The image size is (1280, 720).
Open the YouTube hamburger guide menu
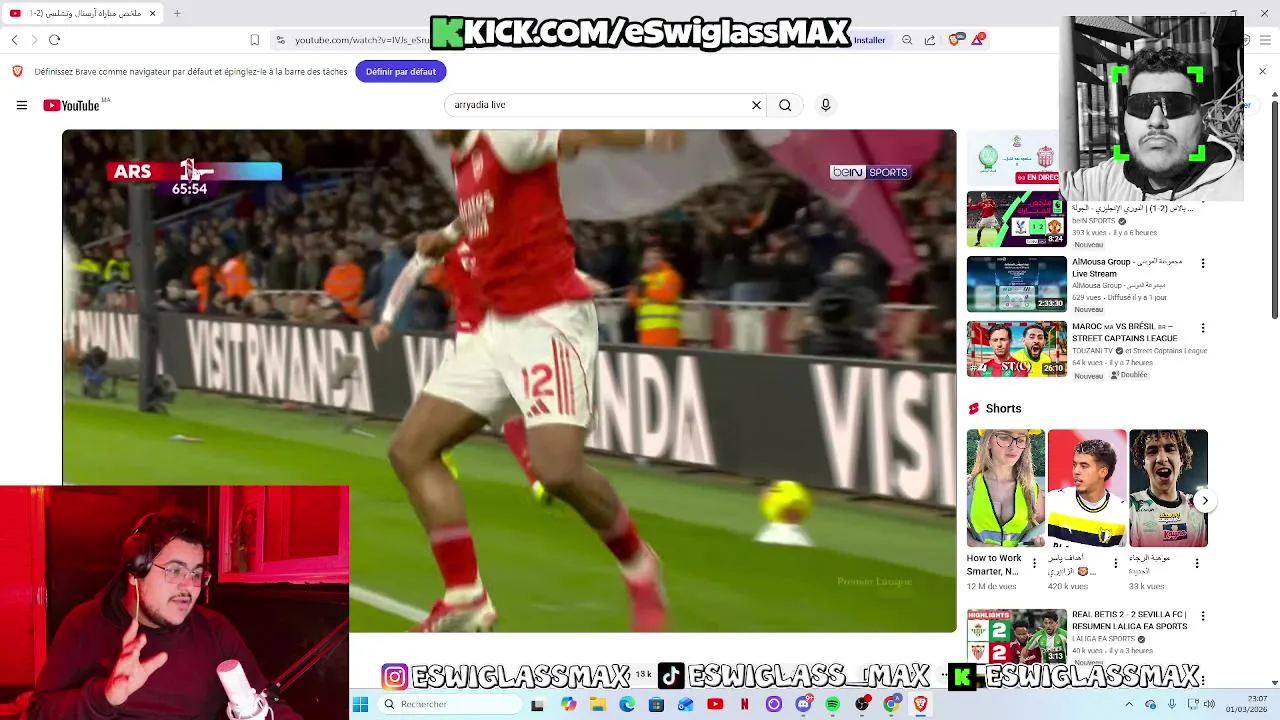(21, 105)
